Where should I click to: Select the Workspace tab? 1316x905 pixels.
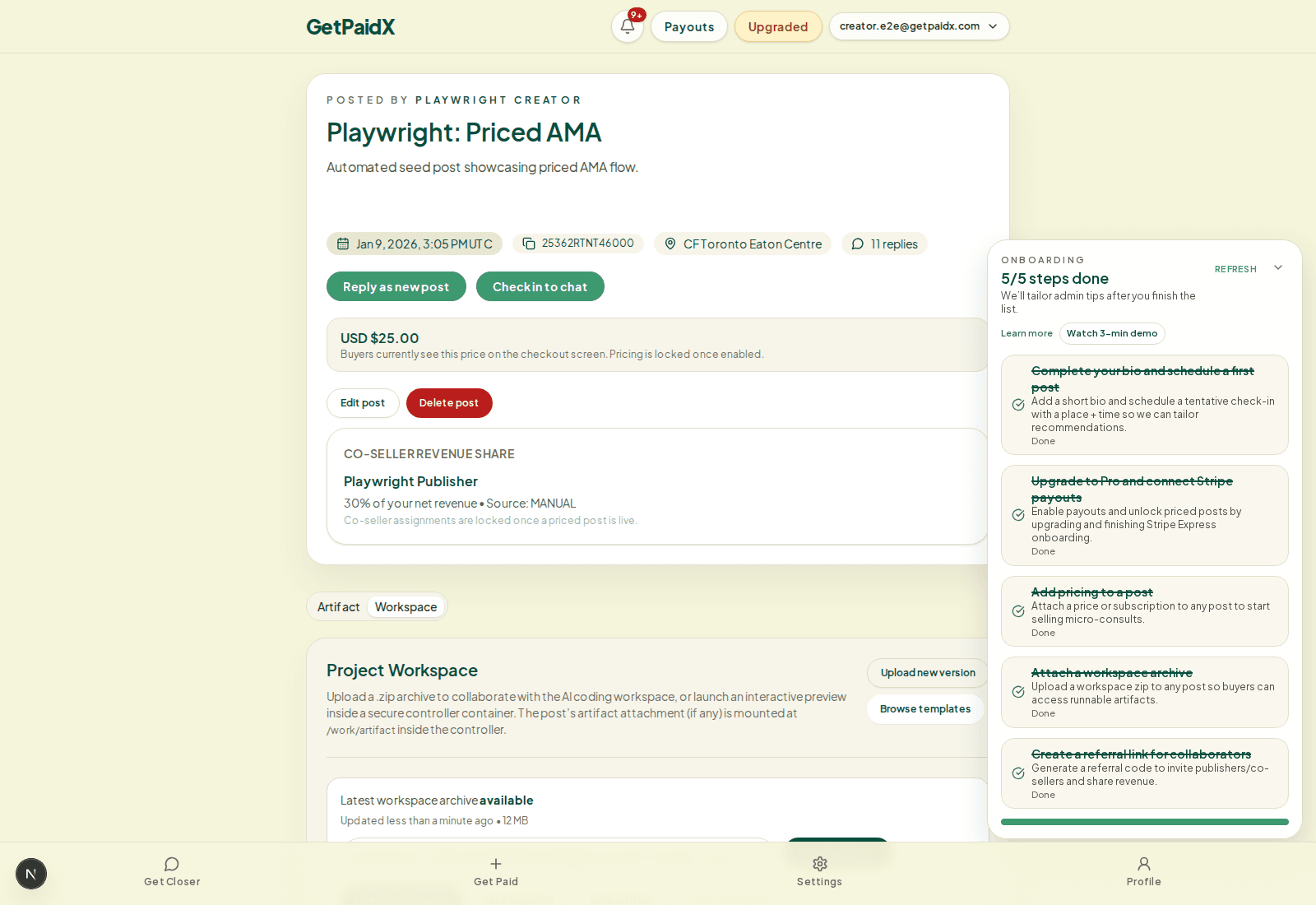(405, 606)
